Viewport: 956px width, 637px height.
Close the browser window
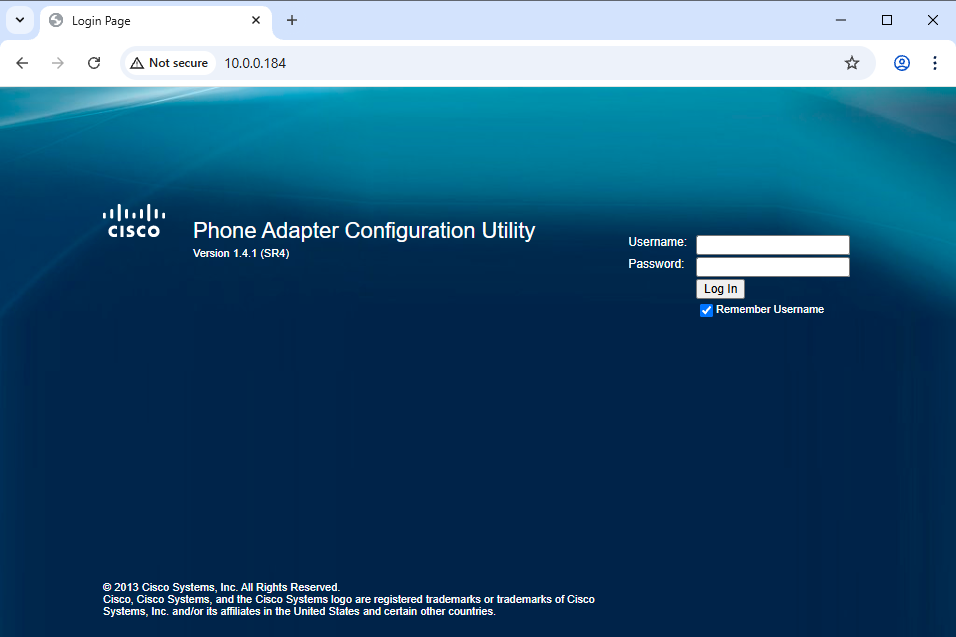pos(933,20)
